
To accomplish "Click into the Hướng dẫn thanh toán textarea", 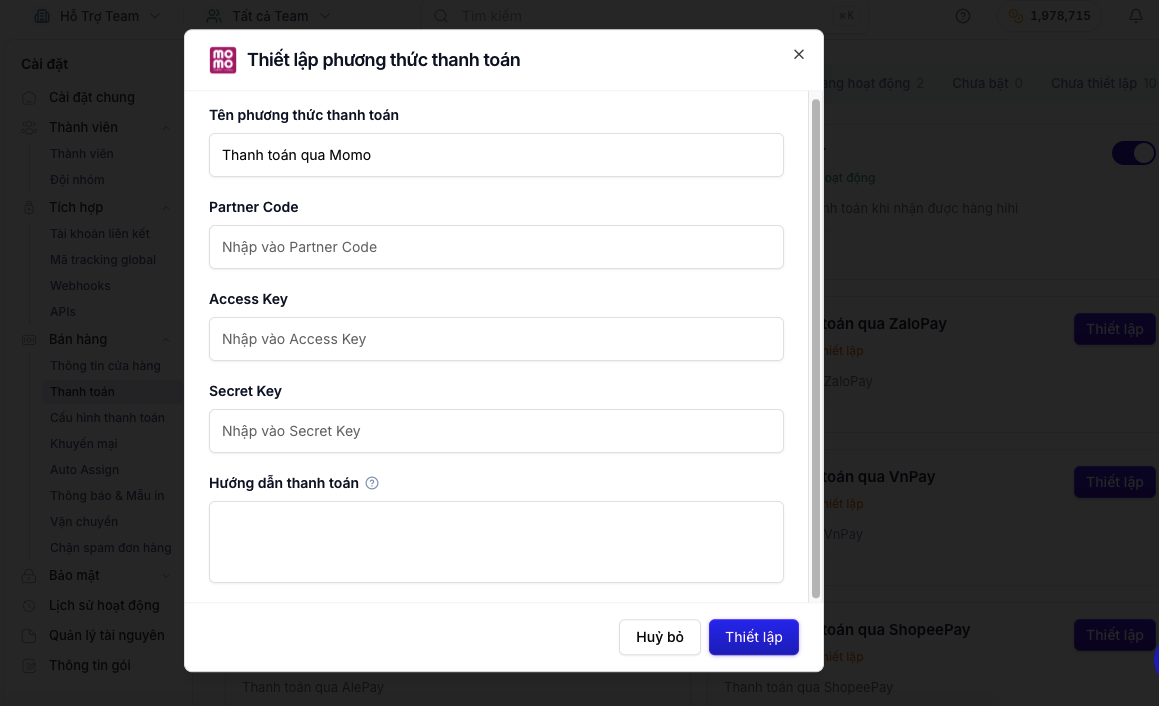I will [x=496, y=542].
